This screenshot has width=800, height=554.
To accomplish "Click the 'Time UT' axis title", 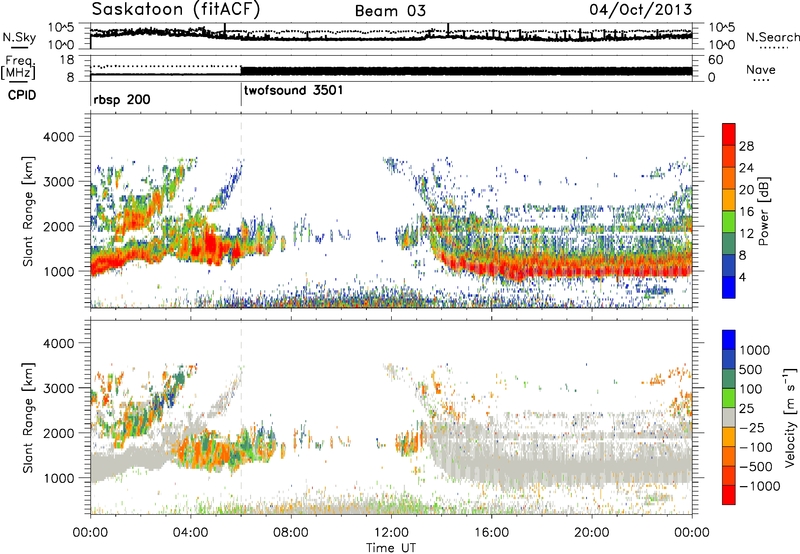I will [x=391, y=548].
